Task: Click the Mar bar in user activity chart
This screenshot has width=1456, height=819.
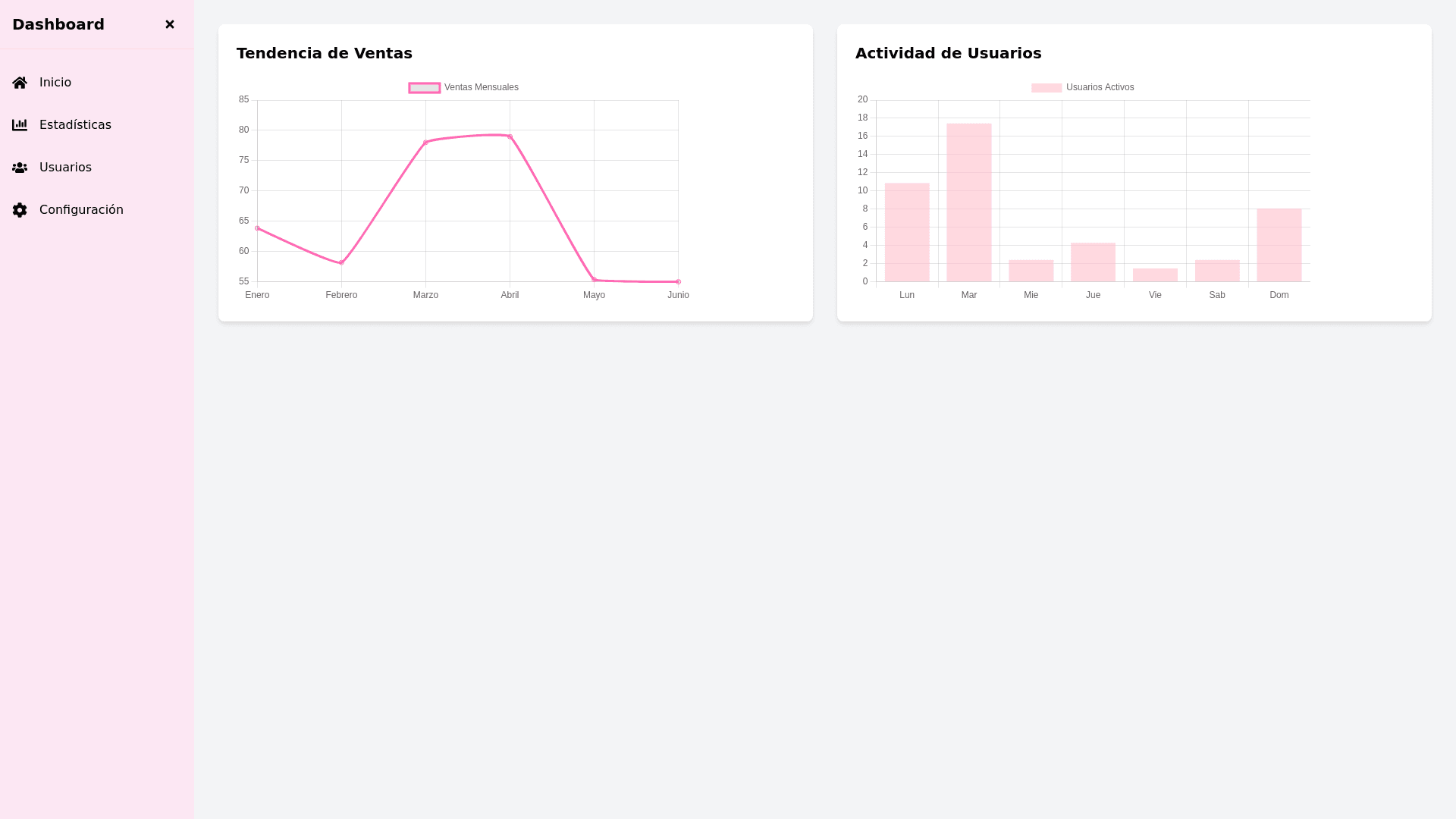Action: coord(968,202)
